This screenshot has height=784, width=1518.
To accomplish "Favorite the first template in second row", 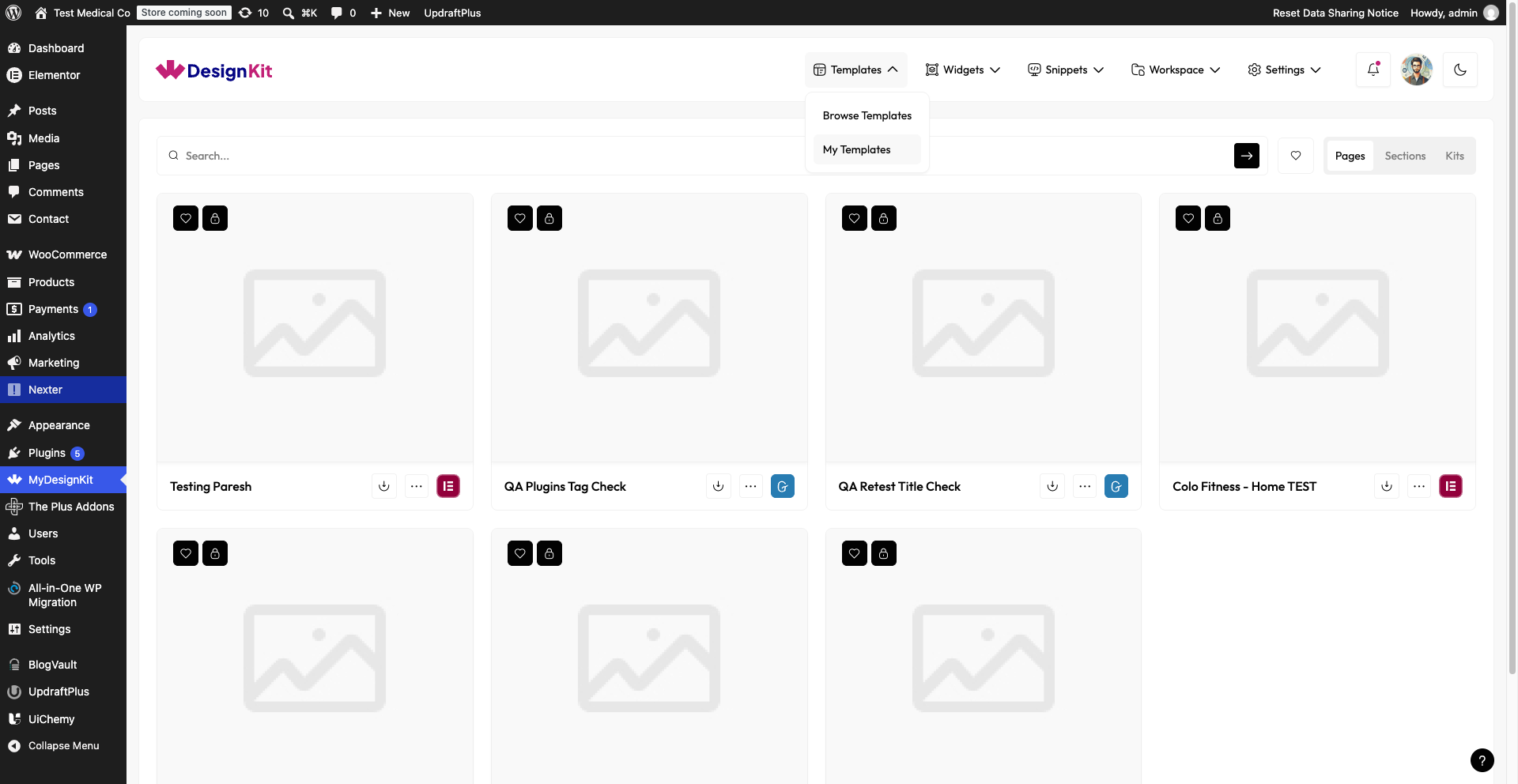I will pos(186,553).
